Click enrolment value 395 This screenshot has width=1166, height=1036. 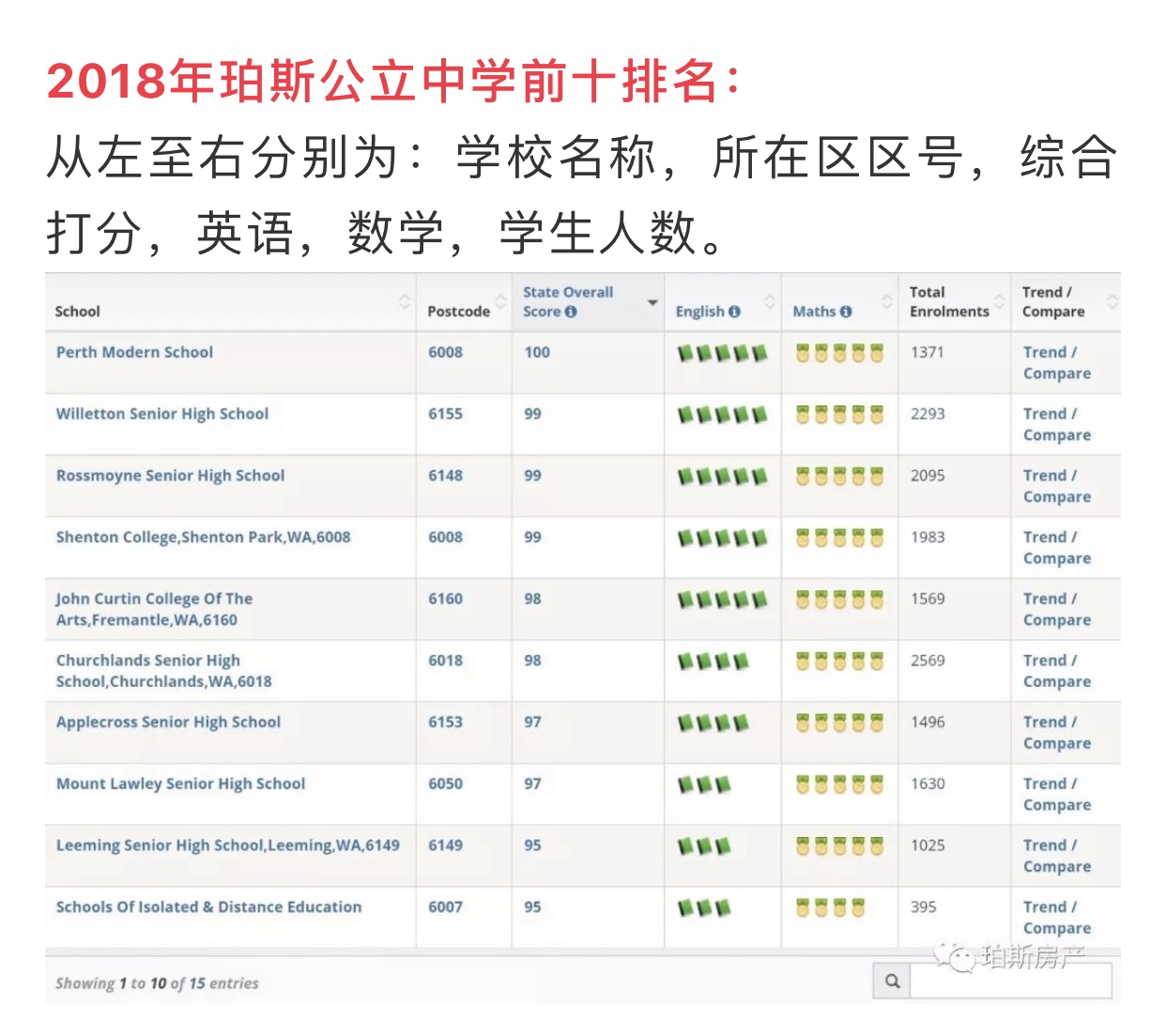click(924, 906)
